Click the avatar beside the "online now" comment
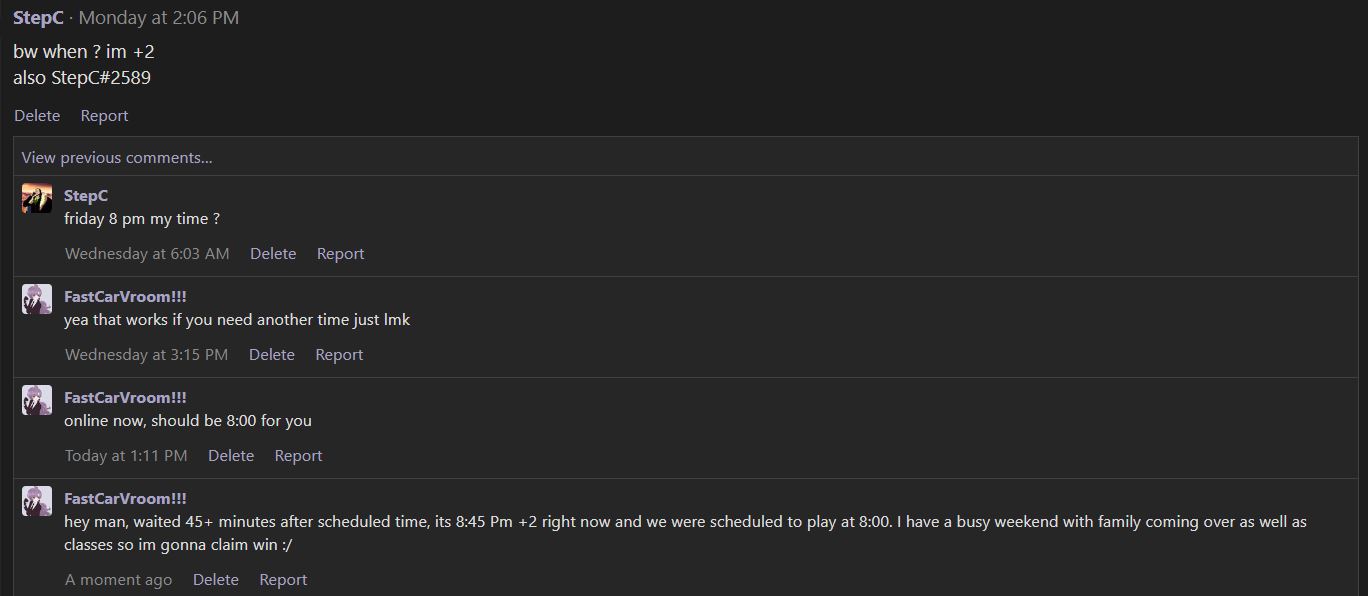The width and height of the screenshot is (1368, 596). 37,400
